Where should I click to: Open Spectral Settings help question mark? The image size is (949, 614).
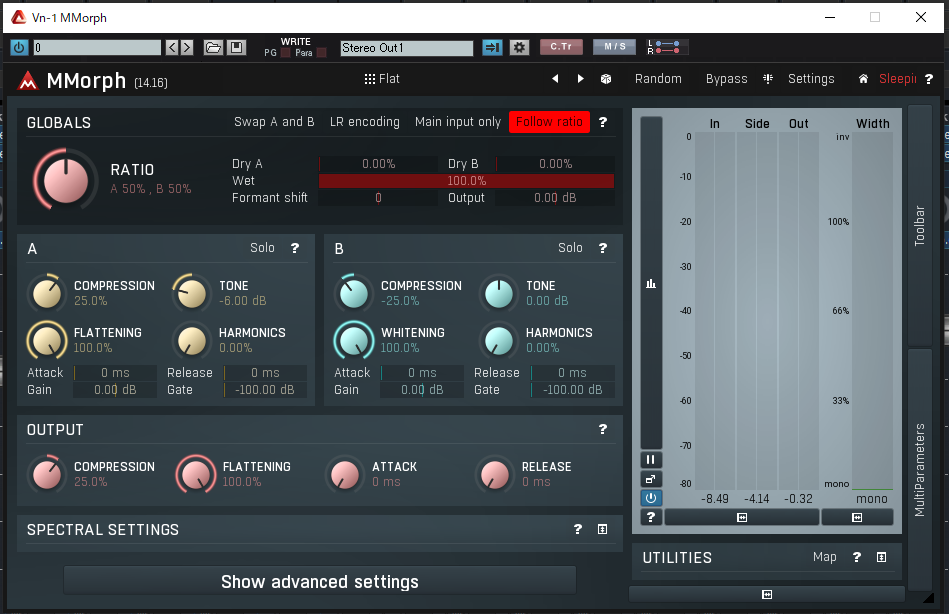coord(577,529)
